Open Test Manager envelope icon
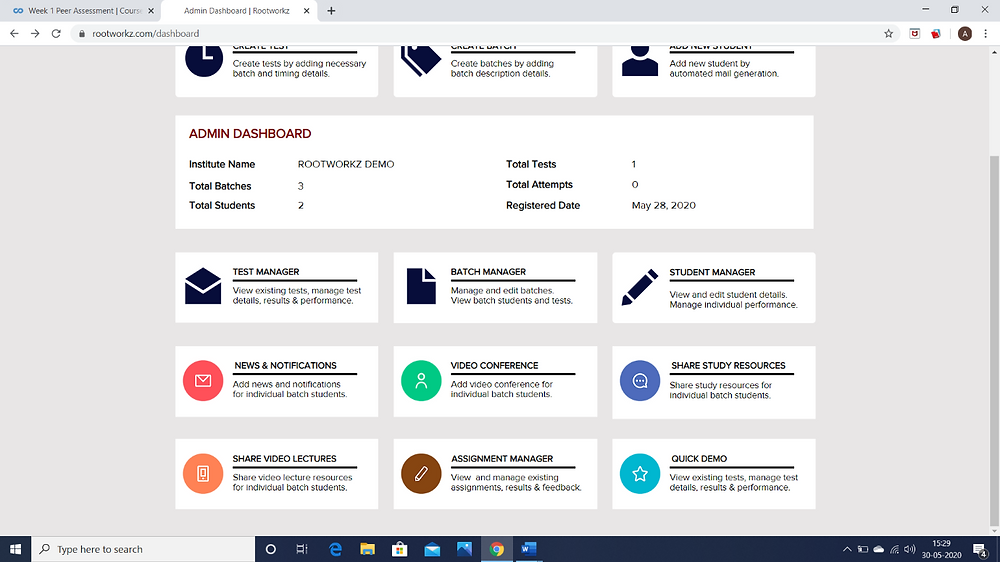1000x562 pixels. point(203,286)
